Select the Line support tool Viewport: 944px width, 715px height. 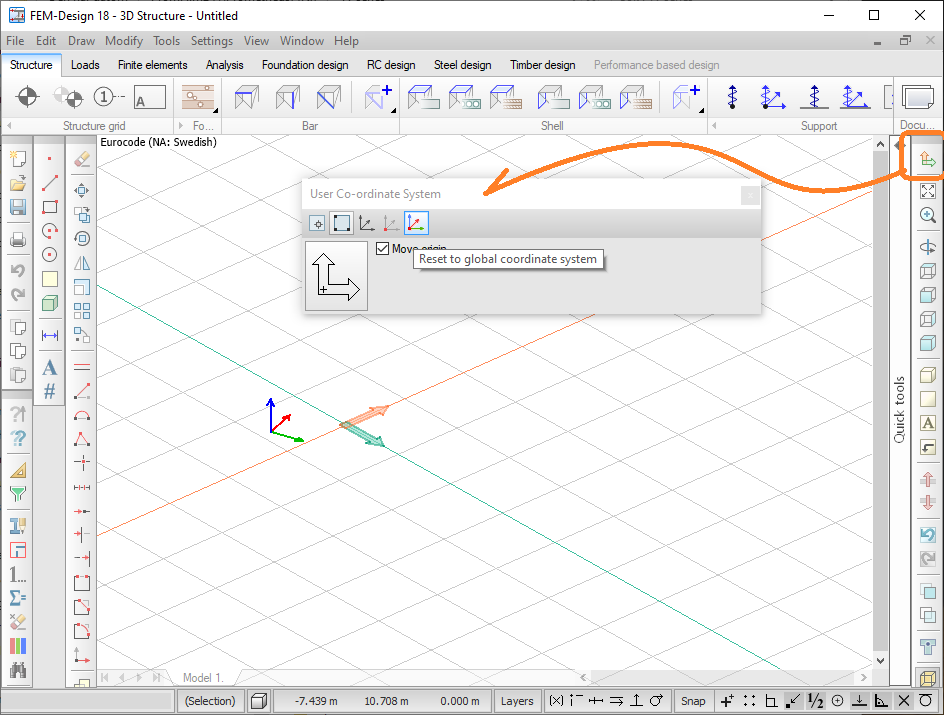[x=814, y=97]
